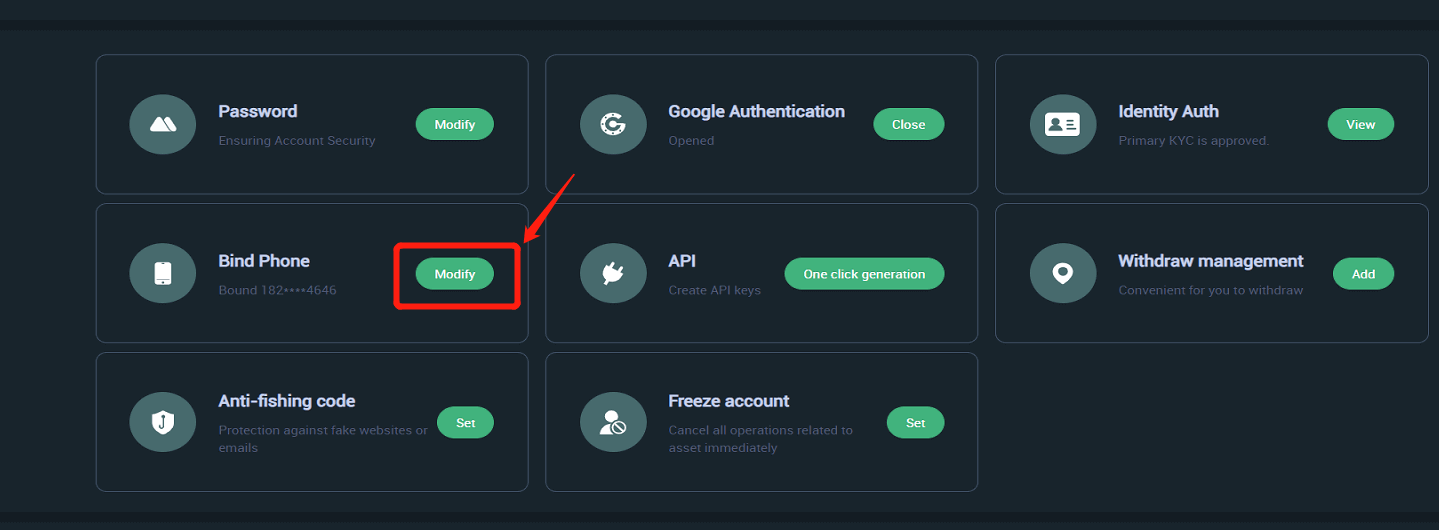
Task: Click the Primary KYC is approved text
Action: [x=1194, y=141]
